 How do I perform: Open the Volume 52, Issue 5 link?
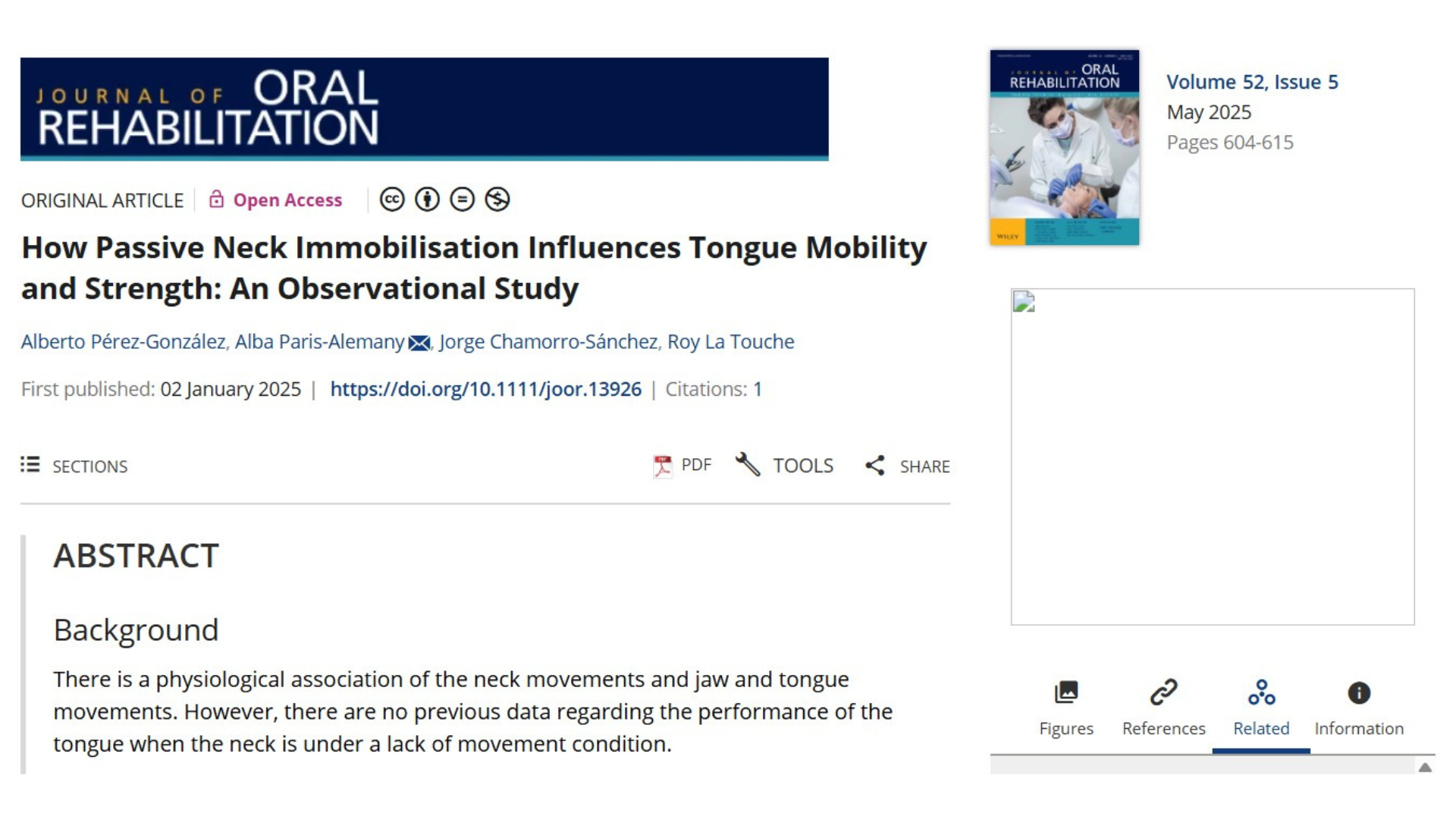[x=1252, y=82]
